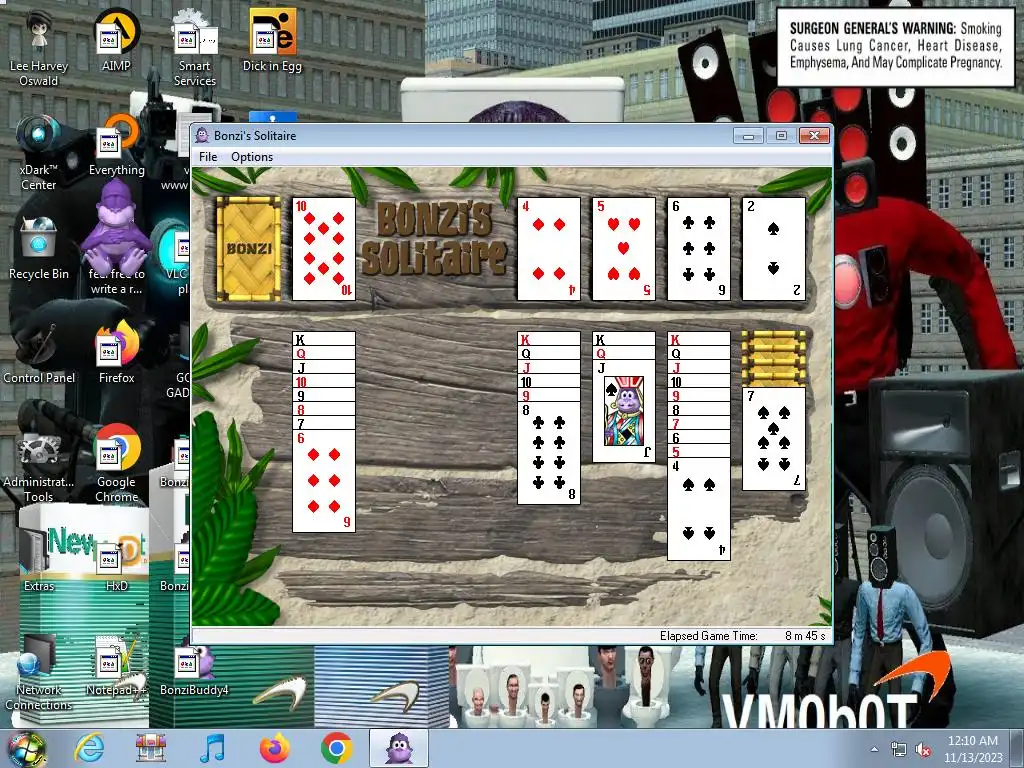Select the Jack of spades Bonzi card
This screenshot has width=1024, height=768.
[624, 411]
